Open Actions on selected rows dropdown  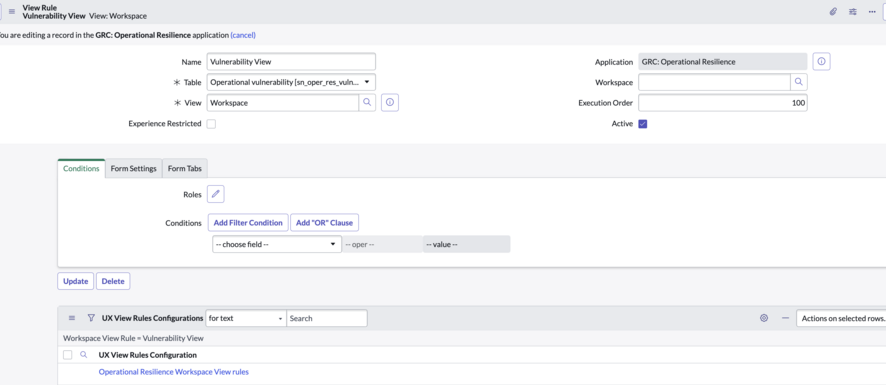pyautogui.click(x=841, y=318)
